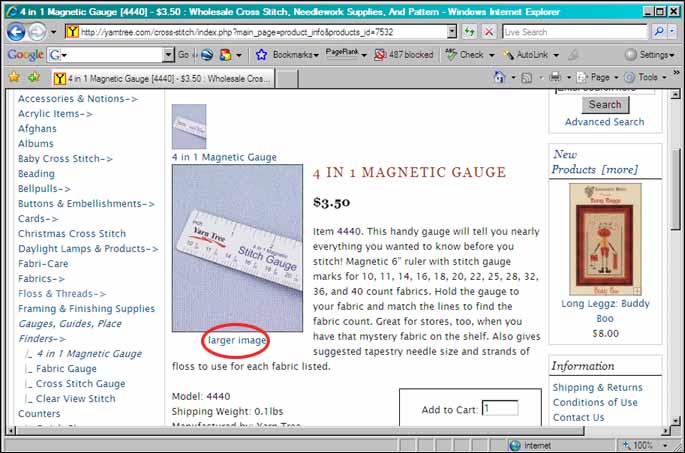Expand the AutoLink dropdown arrow

[556, 55]
